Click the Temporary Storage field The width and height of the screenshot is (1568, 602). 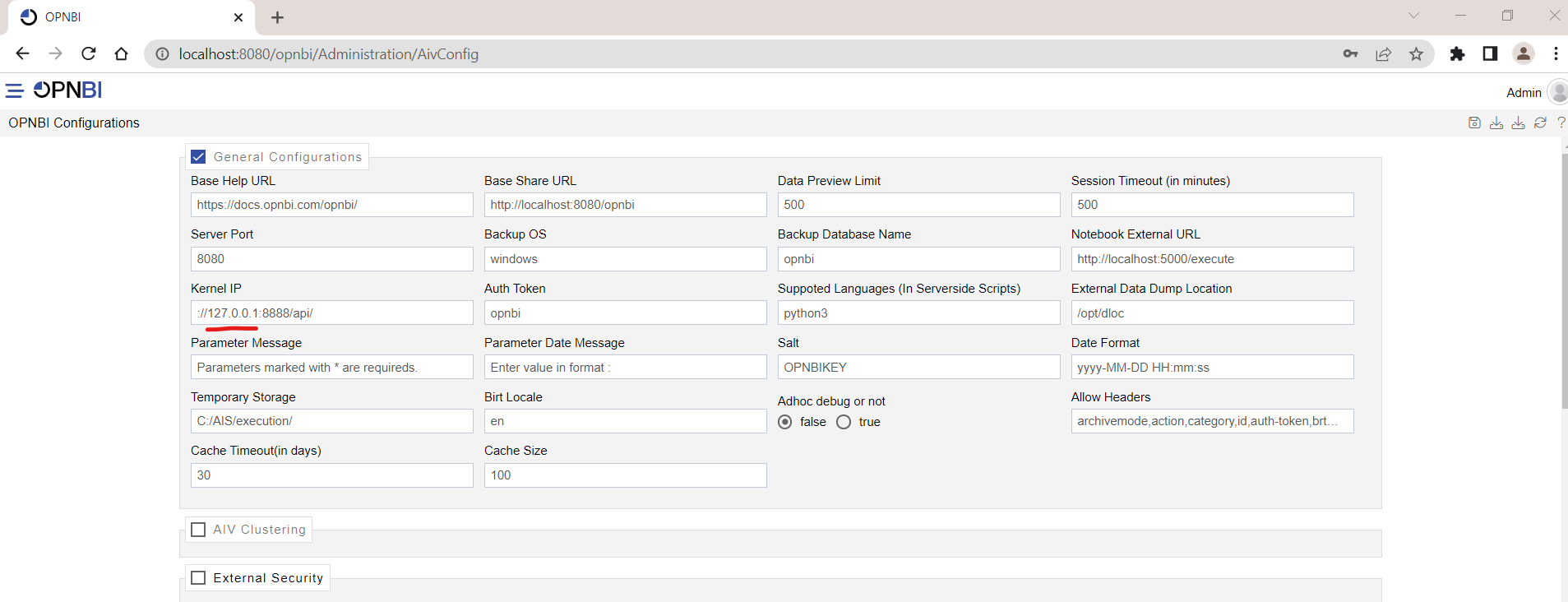[332, 421]
